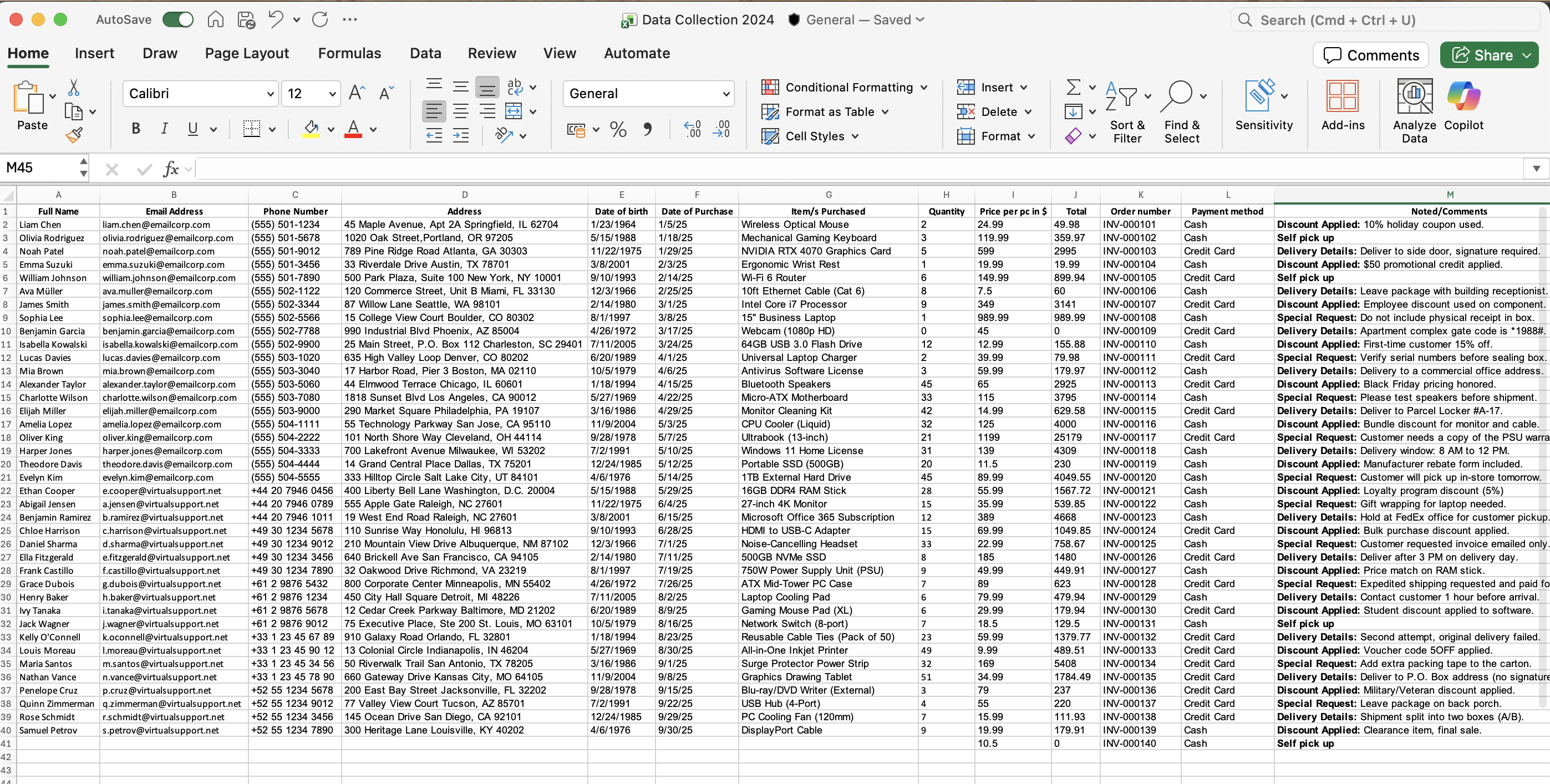Toggle the AutoSave switch
The width and height of the screenshot is (1550, 784).
coord(178,19)
